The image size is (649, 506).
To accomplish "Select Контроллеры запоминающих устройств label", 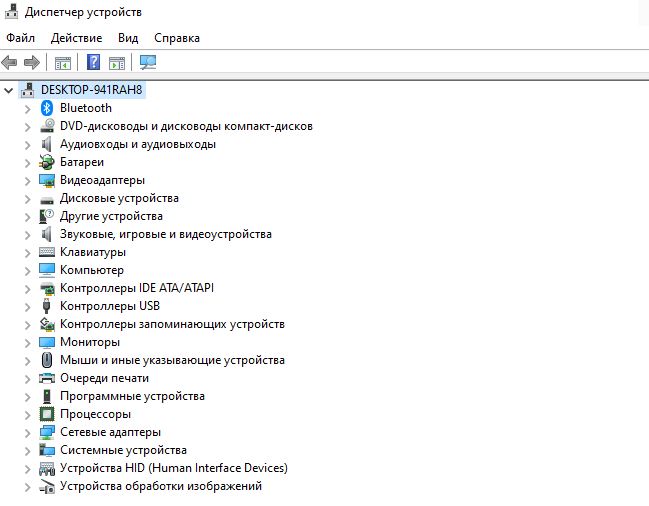I will point(172,324).
